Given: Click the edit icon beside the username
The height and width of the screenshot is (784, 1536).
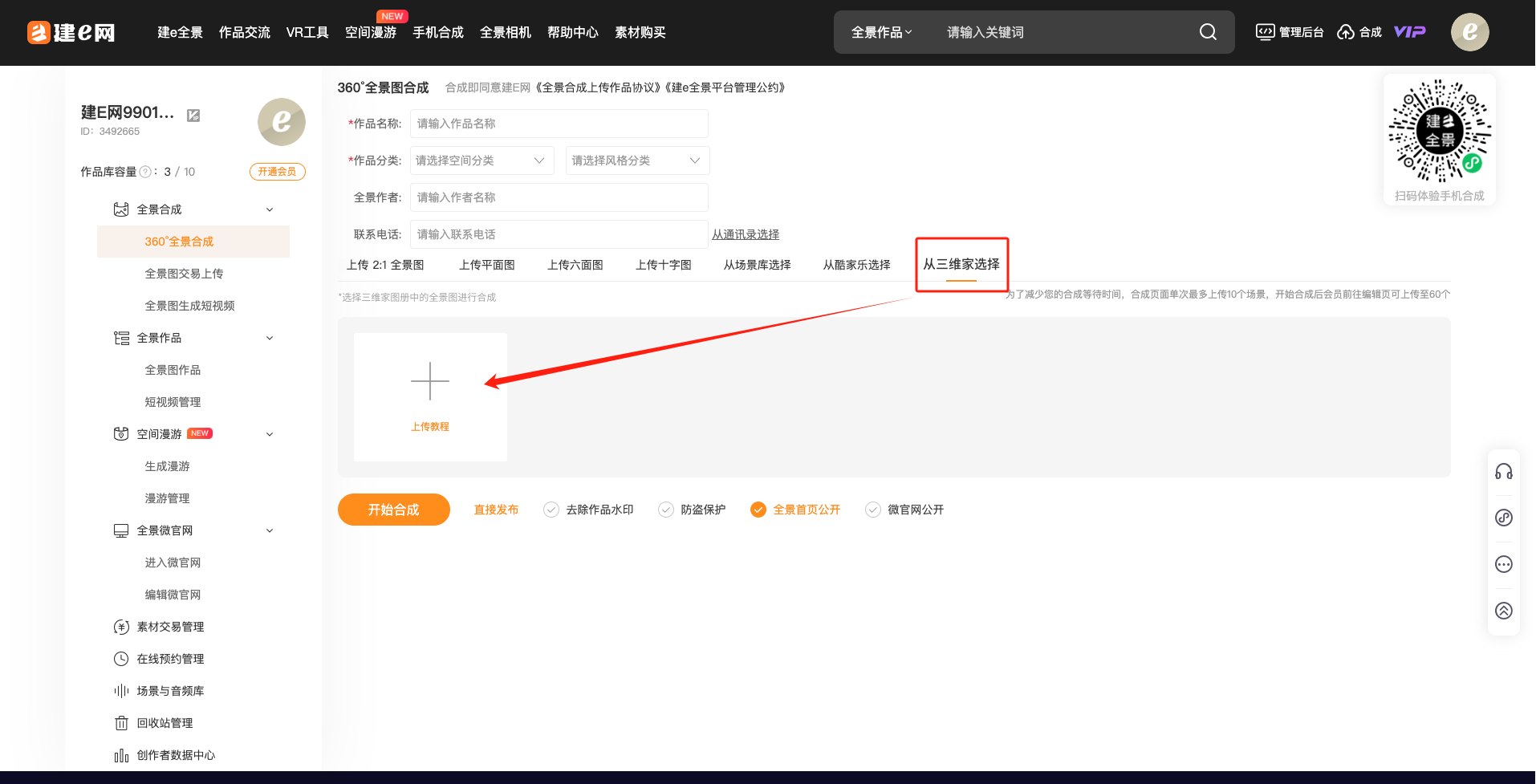Looking at the screenshot, I should coord(193,116).
